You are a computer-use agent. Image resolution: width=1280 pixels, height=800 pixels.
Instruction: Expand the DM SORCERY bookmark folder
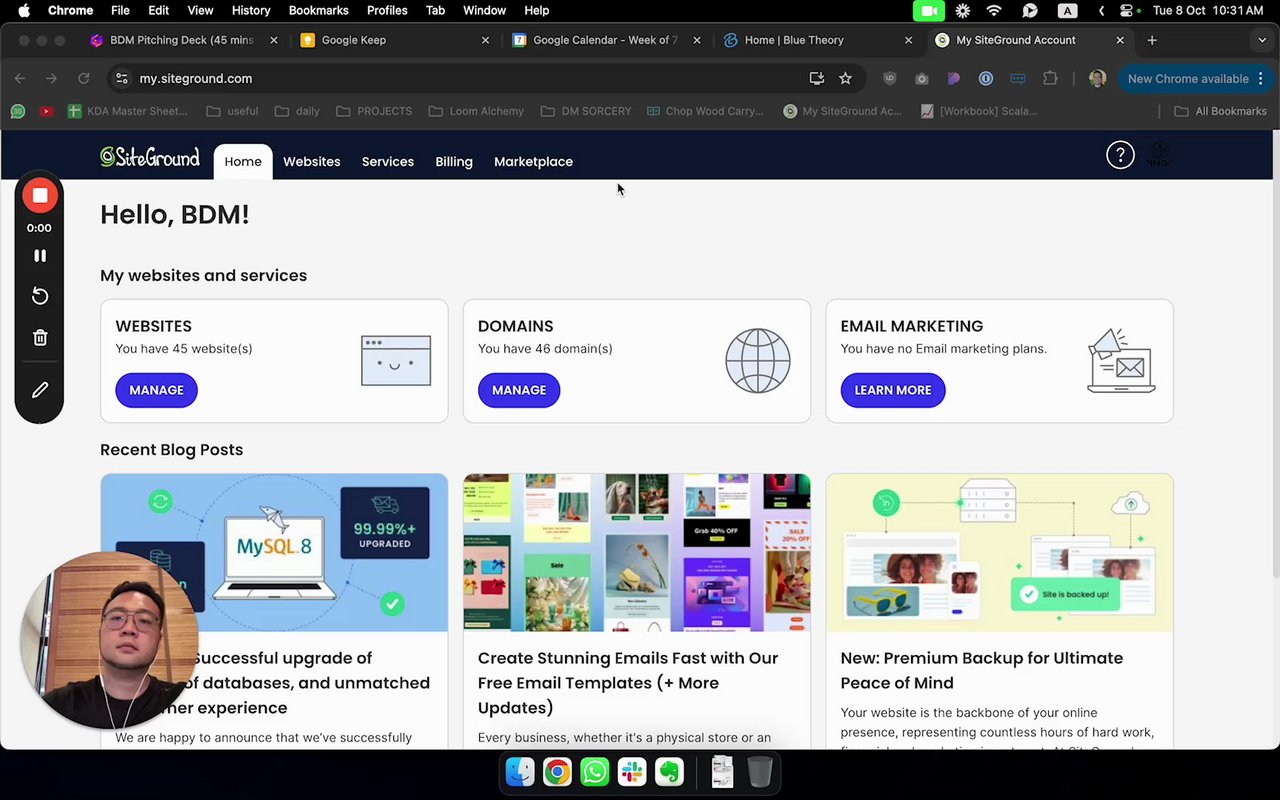click(x=586, y=111)
